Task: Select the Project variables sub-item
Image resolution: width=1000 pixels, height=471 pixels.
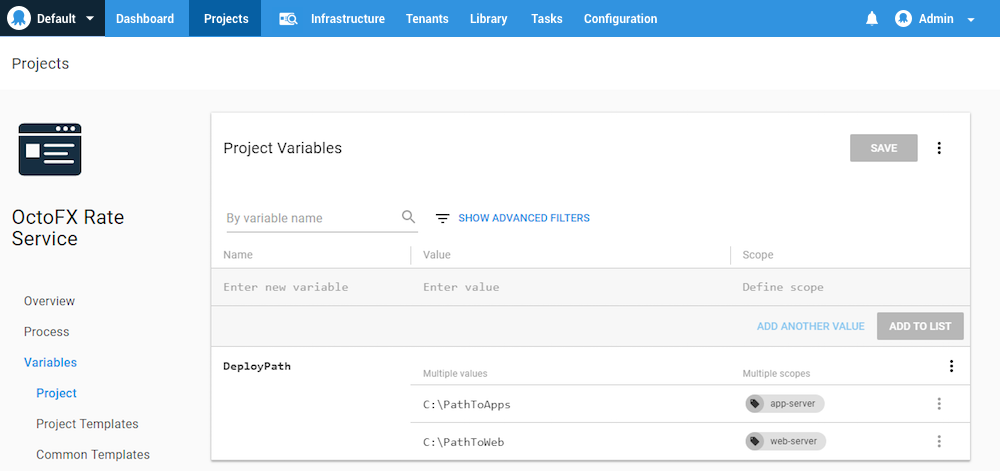Action: [x=57, y=393]
